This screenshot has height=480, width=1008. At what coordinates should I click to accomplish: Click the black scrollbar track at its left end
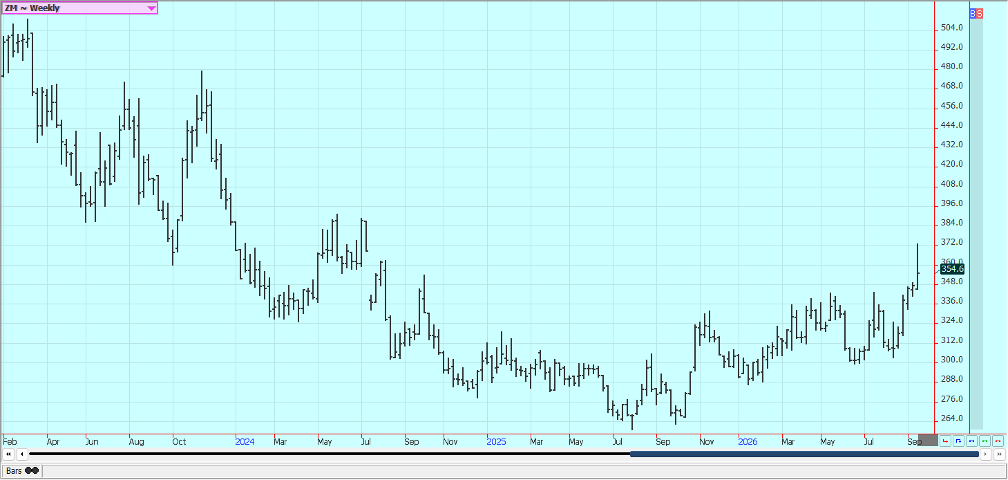(39, 454)
